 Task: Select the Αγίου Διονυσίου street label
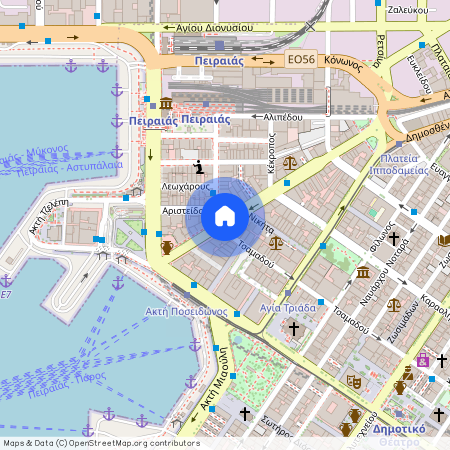pos(214,28)
